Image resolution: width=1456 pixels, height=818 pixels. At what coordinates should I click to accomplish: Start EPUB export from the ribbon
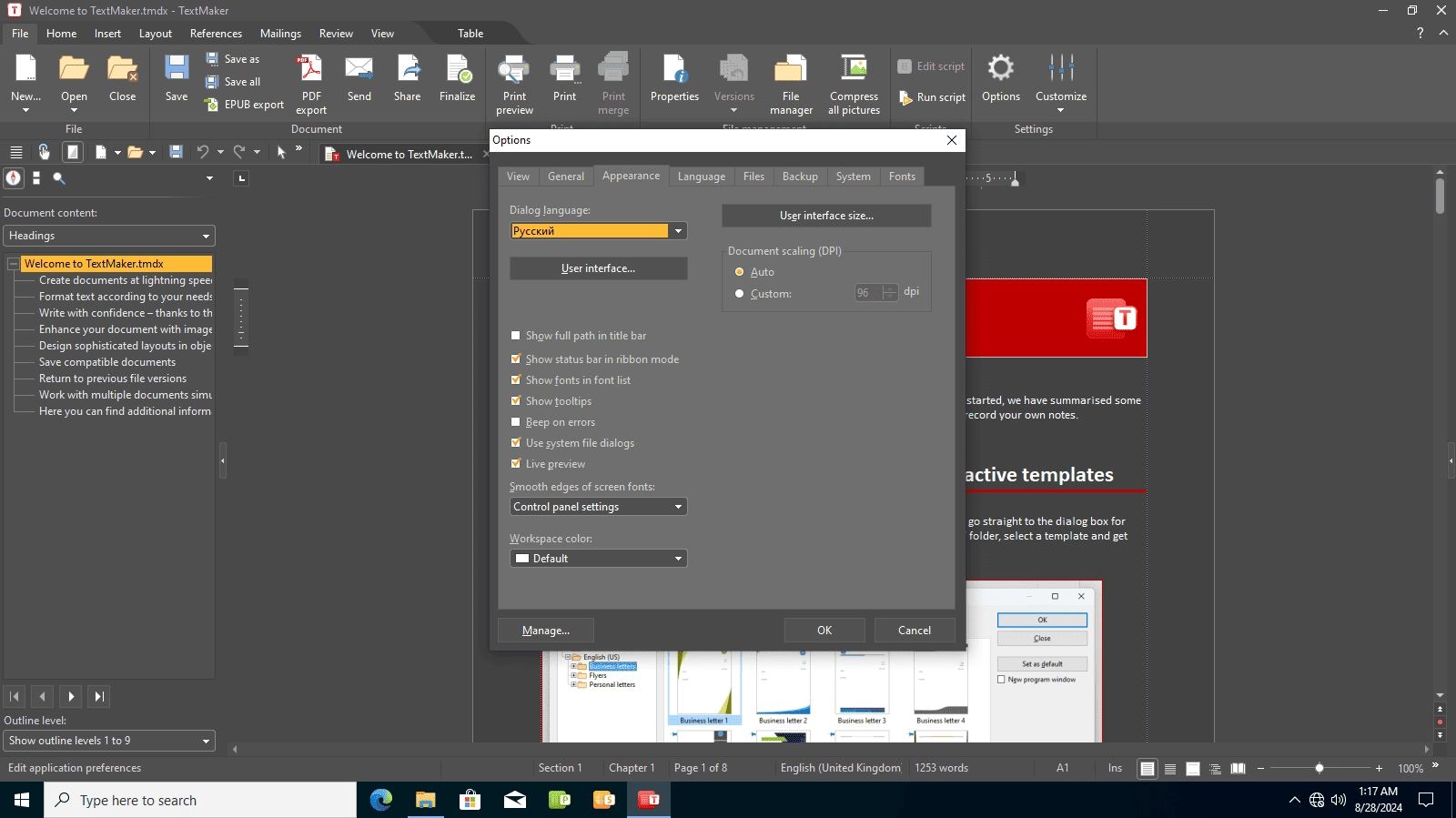click(245, 105)
